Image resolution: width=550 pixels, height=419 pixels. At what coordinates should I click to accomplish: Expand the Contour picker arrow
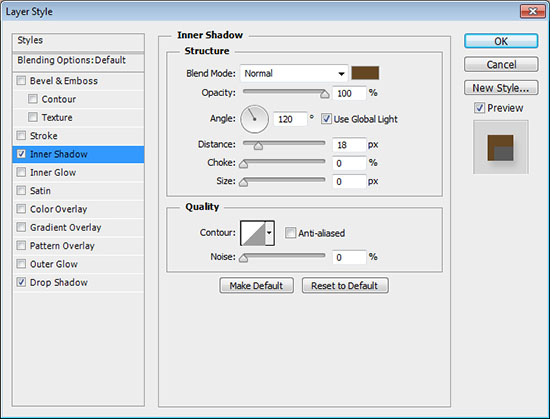pos(269,233)
